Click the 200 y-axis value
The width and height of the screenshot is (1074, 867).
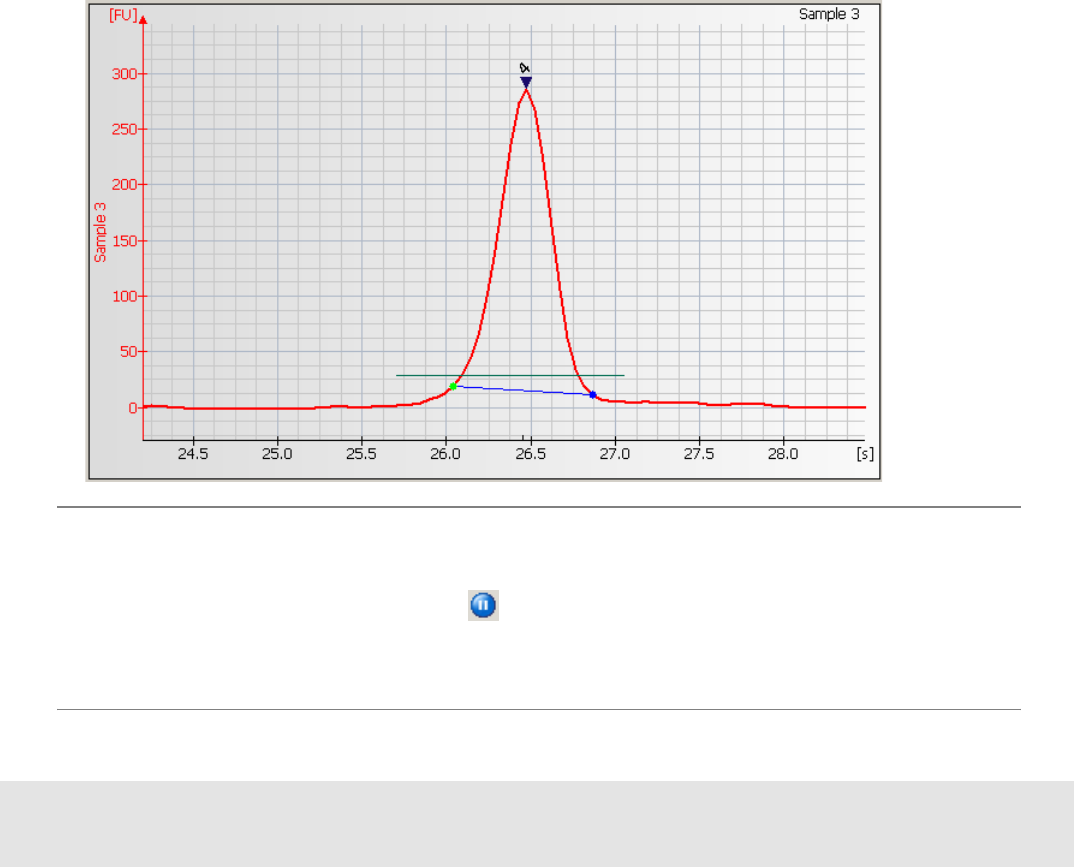[x=124, y=185]
